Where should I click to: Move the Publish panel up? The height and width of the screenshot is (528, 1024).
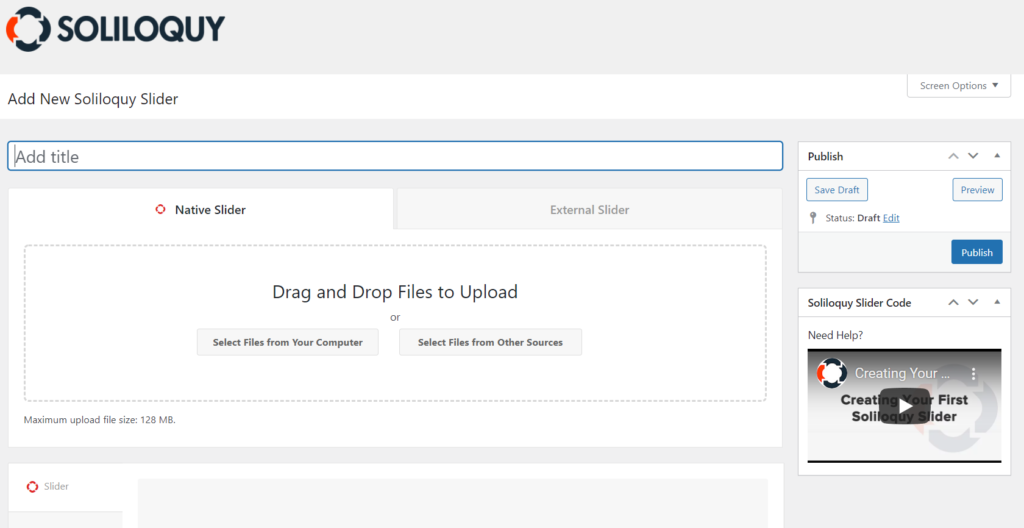(953, 156)
